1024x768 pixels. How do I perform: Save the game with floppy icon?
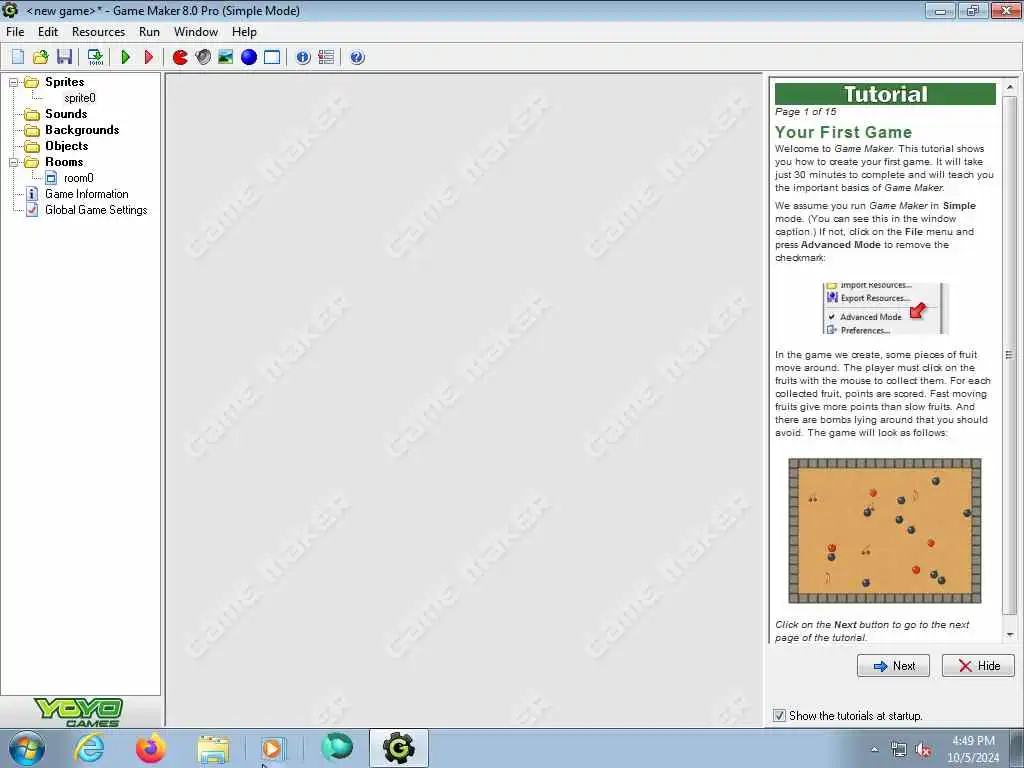(64, 57)
